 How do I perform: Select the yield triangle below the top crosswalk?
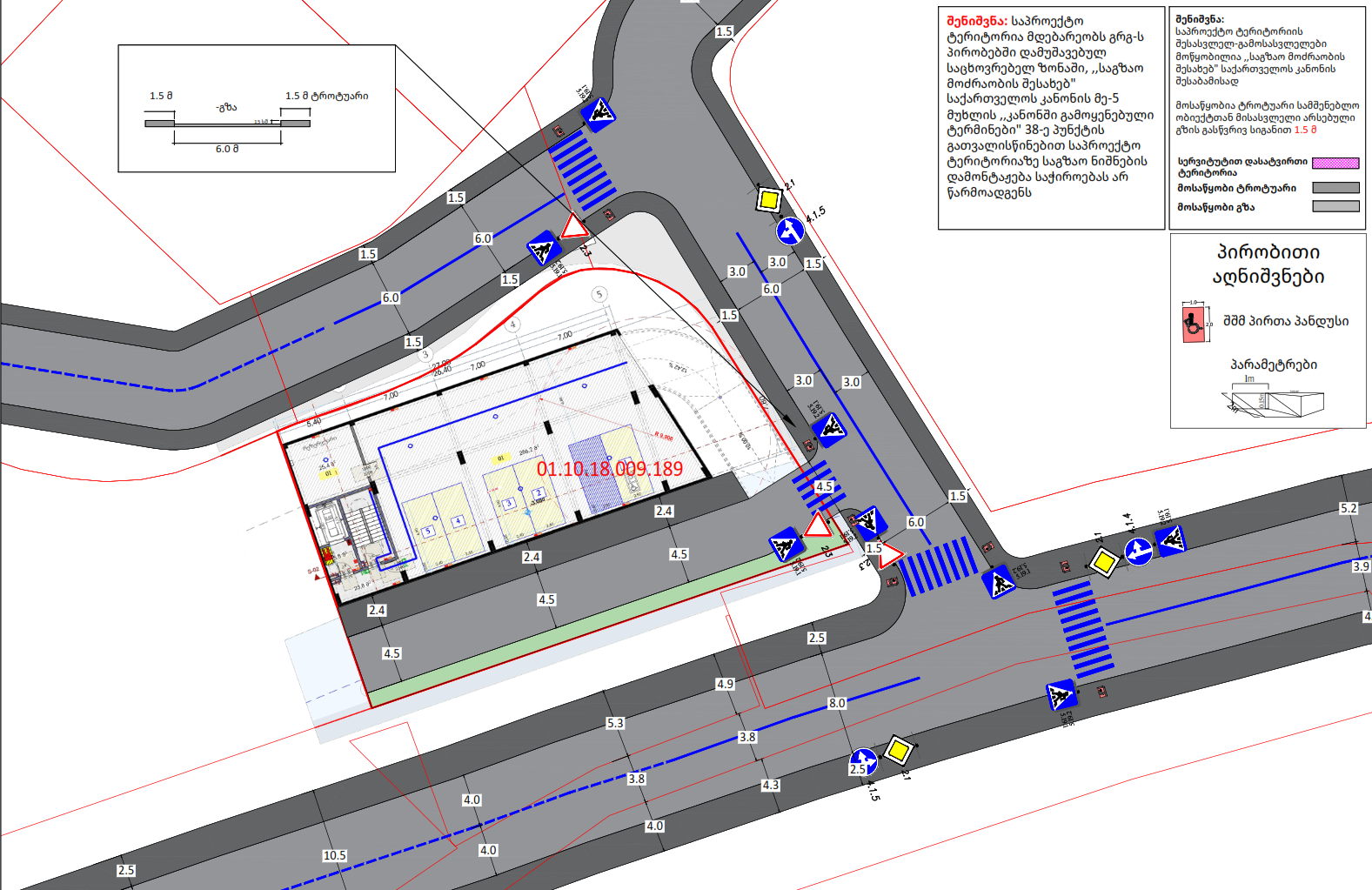click(x=573, y=227)
